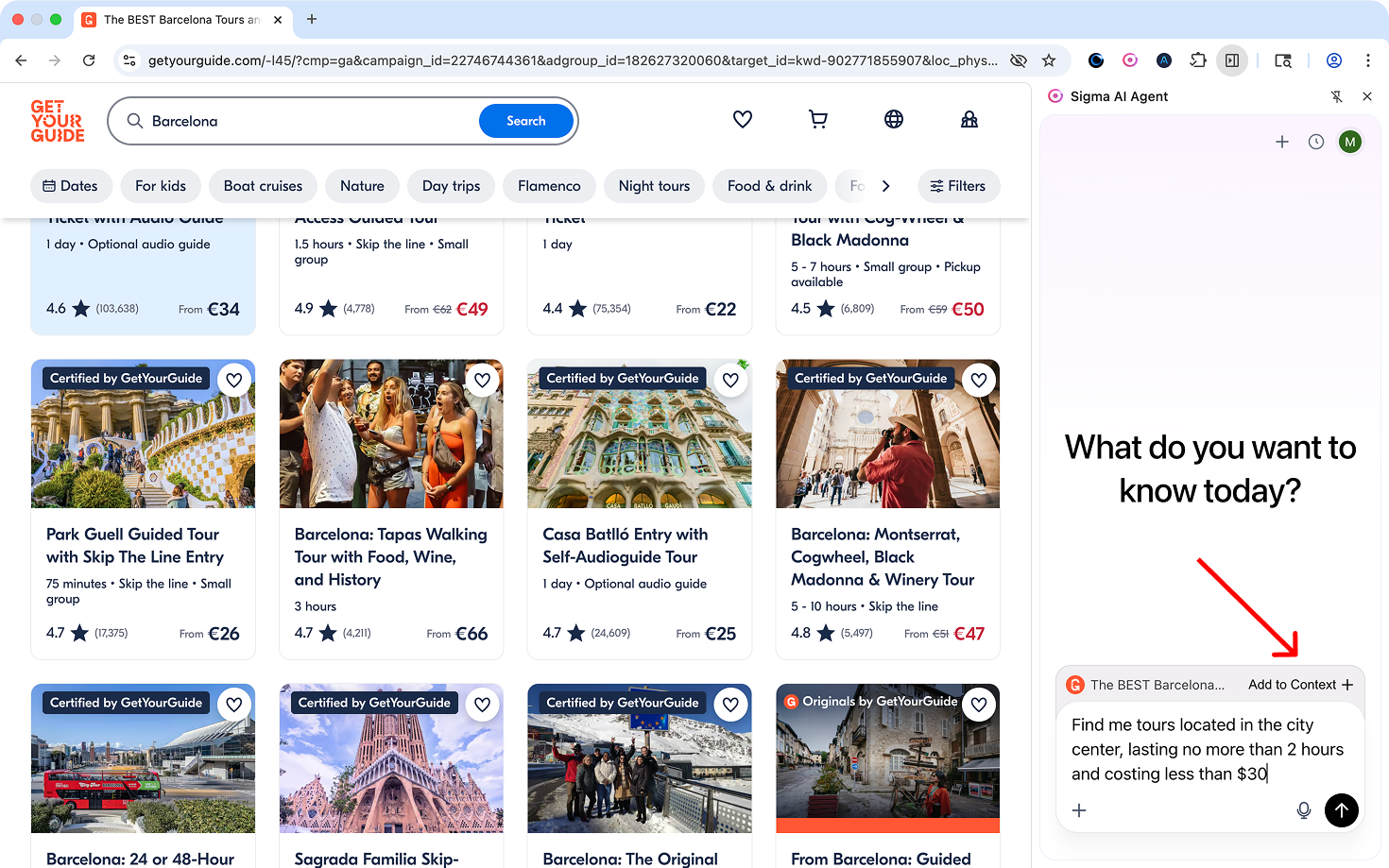Open the Filters panel
The height and width of the screenshot is (868, 1389).
pyautogui.click(x=958, y=186)
